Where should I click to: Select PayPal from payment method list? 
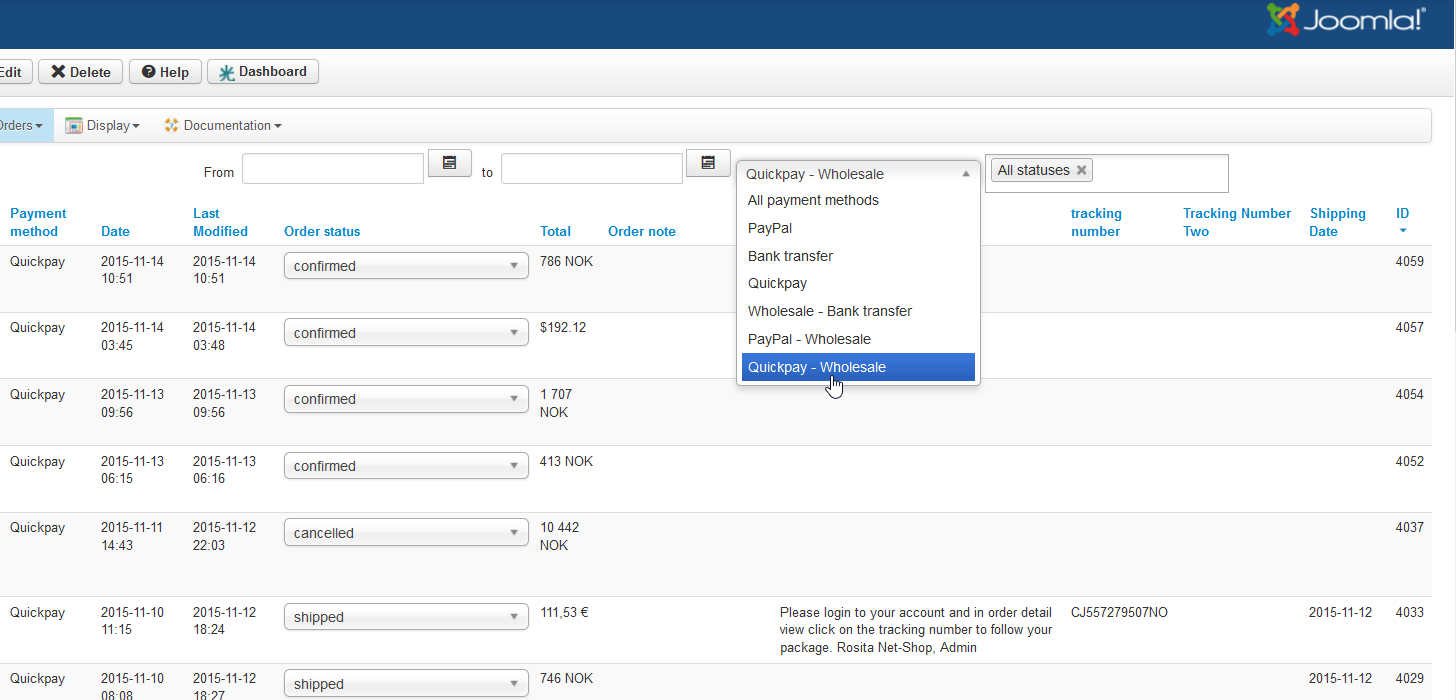click(770, 228)
